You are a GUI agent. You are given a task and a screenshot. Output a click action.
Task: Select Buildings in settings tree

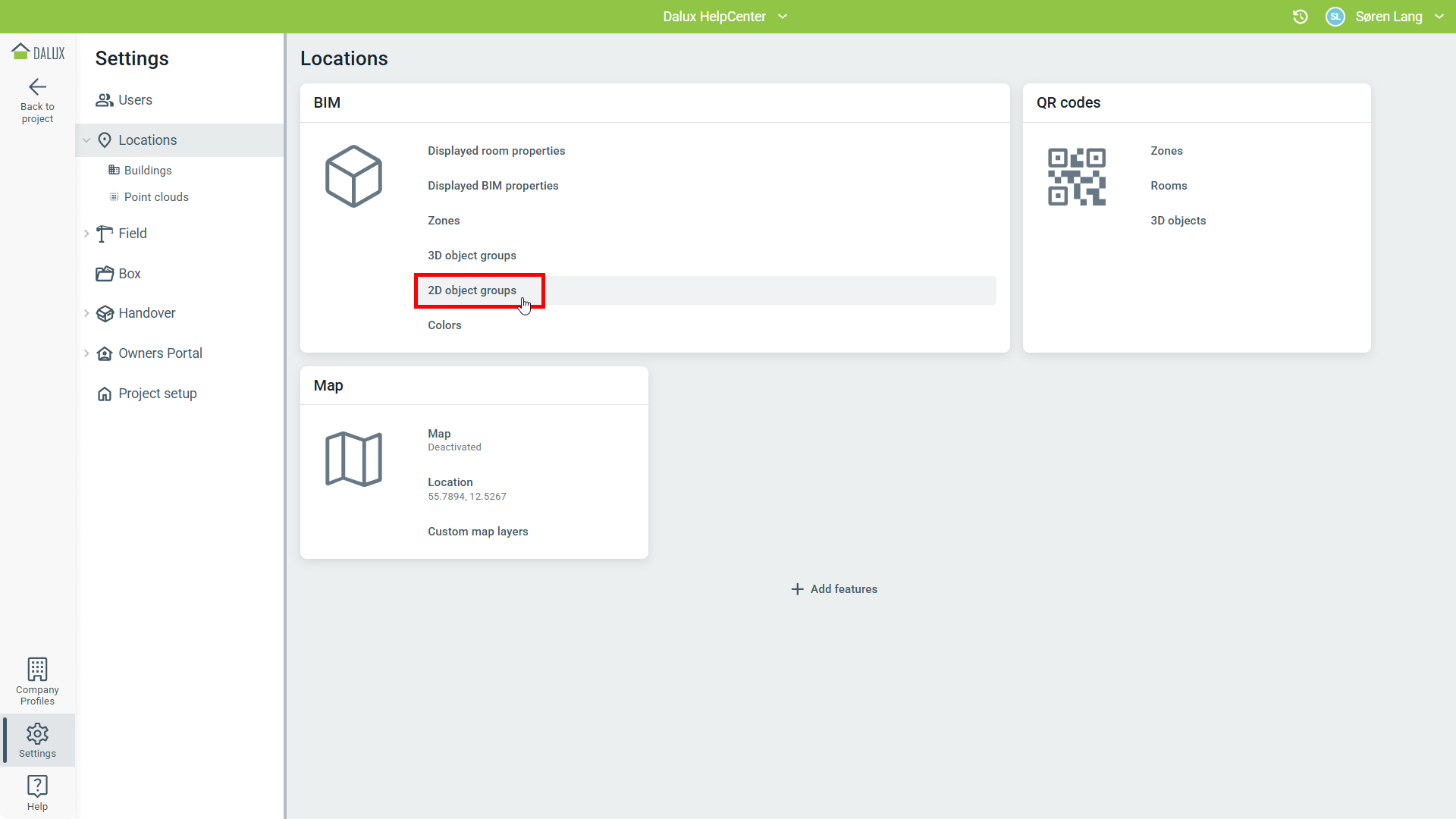(148, 171)
